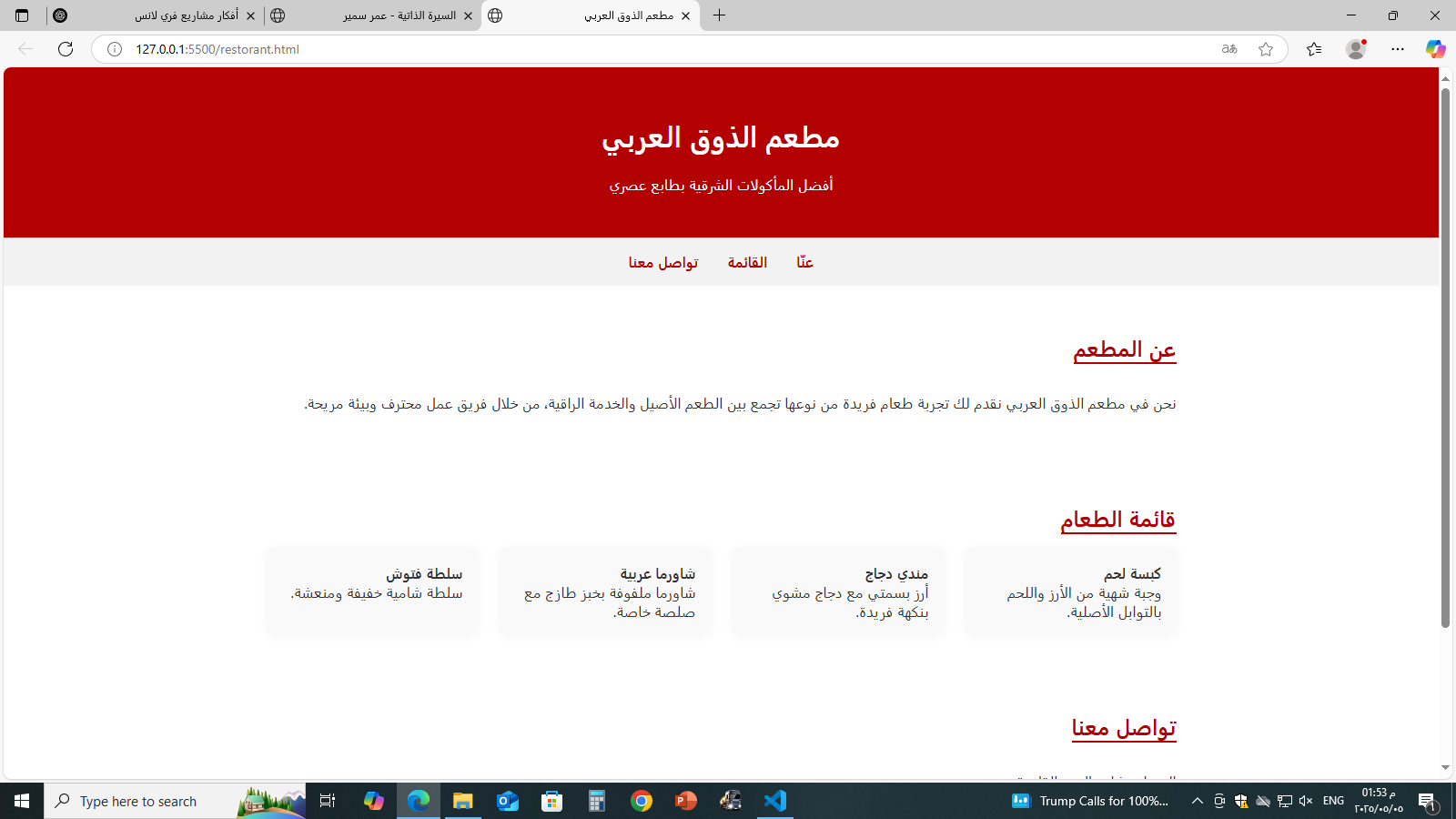Go to عنّا navigation link
The width and height of the screenshot is (1456, 819).
pyautogui.click(x=805, y=262)
